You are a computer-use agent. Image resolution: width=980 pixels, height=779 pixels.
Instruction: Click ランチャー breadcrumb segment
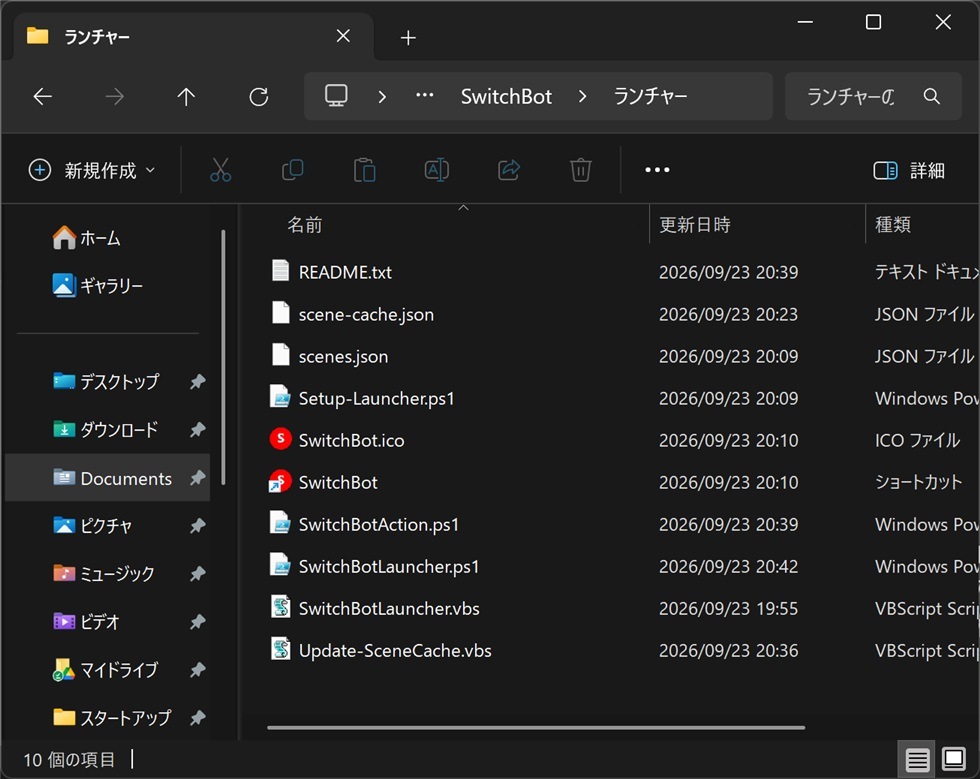650,96
